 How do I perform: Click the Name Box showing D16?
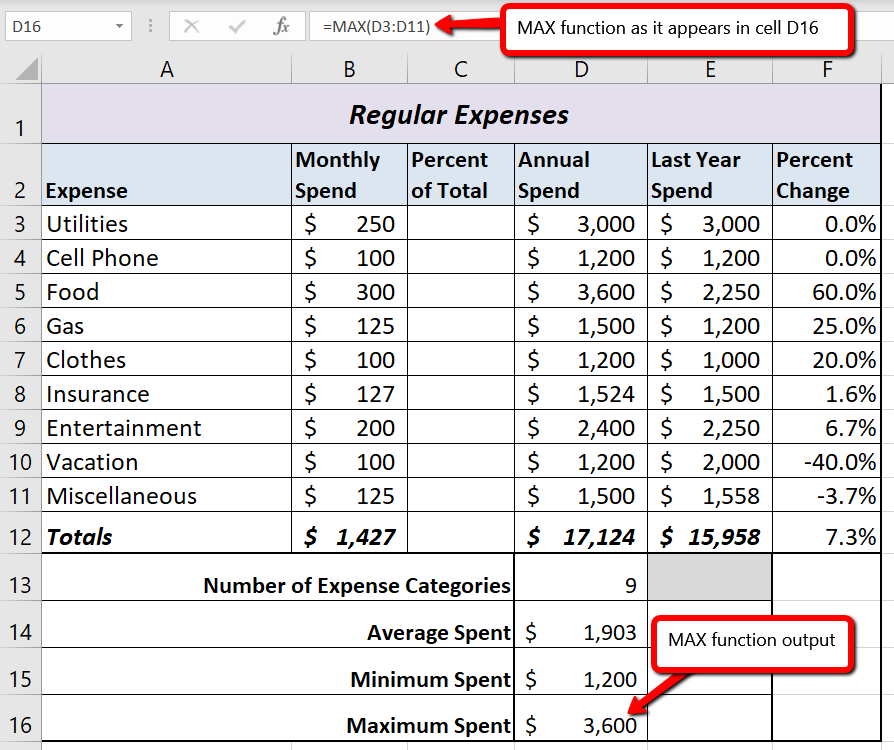(x=68, y=26)
